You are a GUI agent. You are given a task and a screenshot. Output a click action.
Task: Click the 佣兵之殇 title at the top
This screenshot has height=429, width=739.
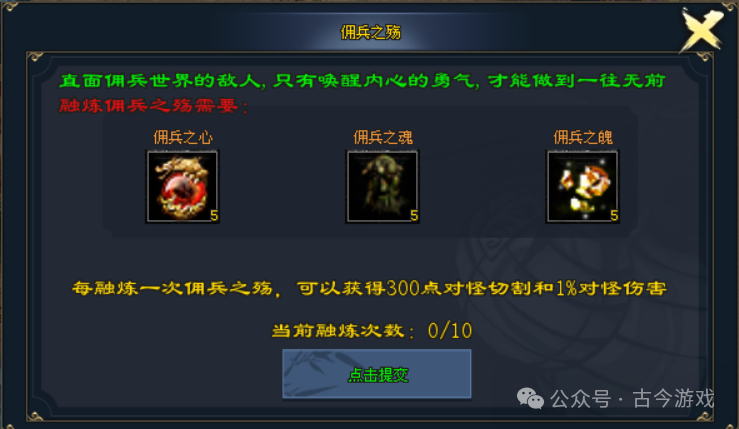point(370,32)
